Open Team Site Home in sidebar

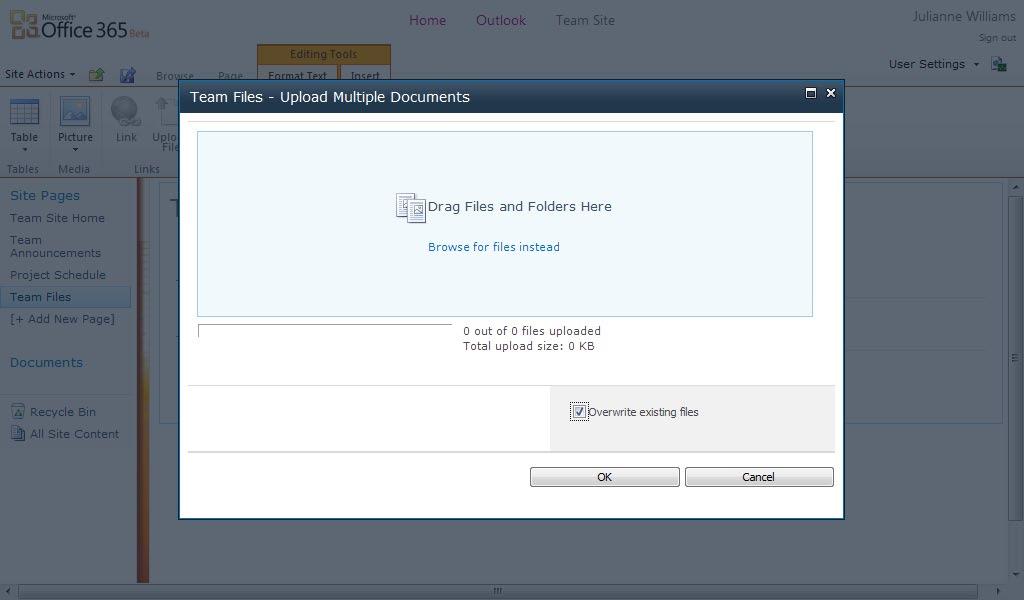[x=57, y=218]
